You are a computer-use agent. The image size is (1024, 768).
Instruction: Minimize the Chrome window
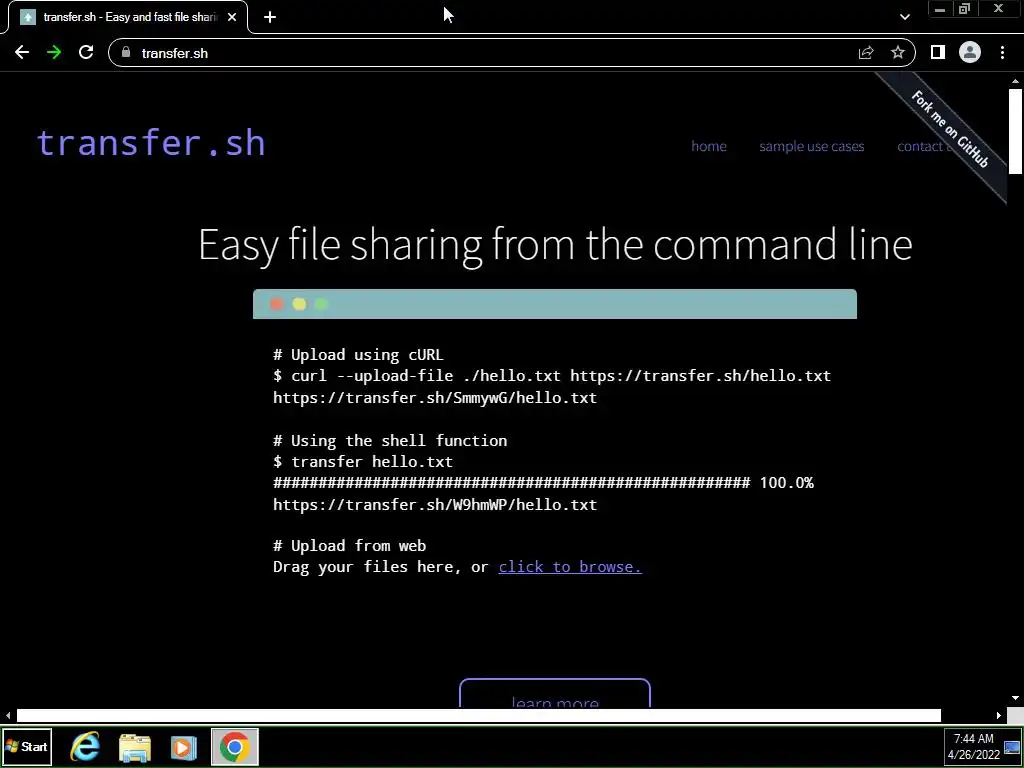click(x=940, y=9)
